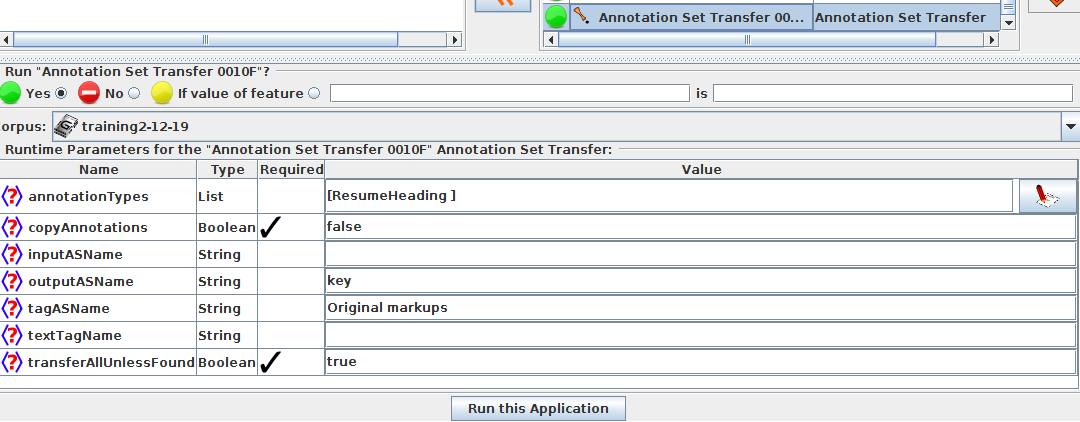Click the corpus icon beside training2-12-19
The height and width of the screenshot is (422, 1080).
pos(66,126)
